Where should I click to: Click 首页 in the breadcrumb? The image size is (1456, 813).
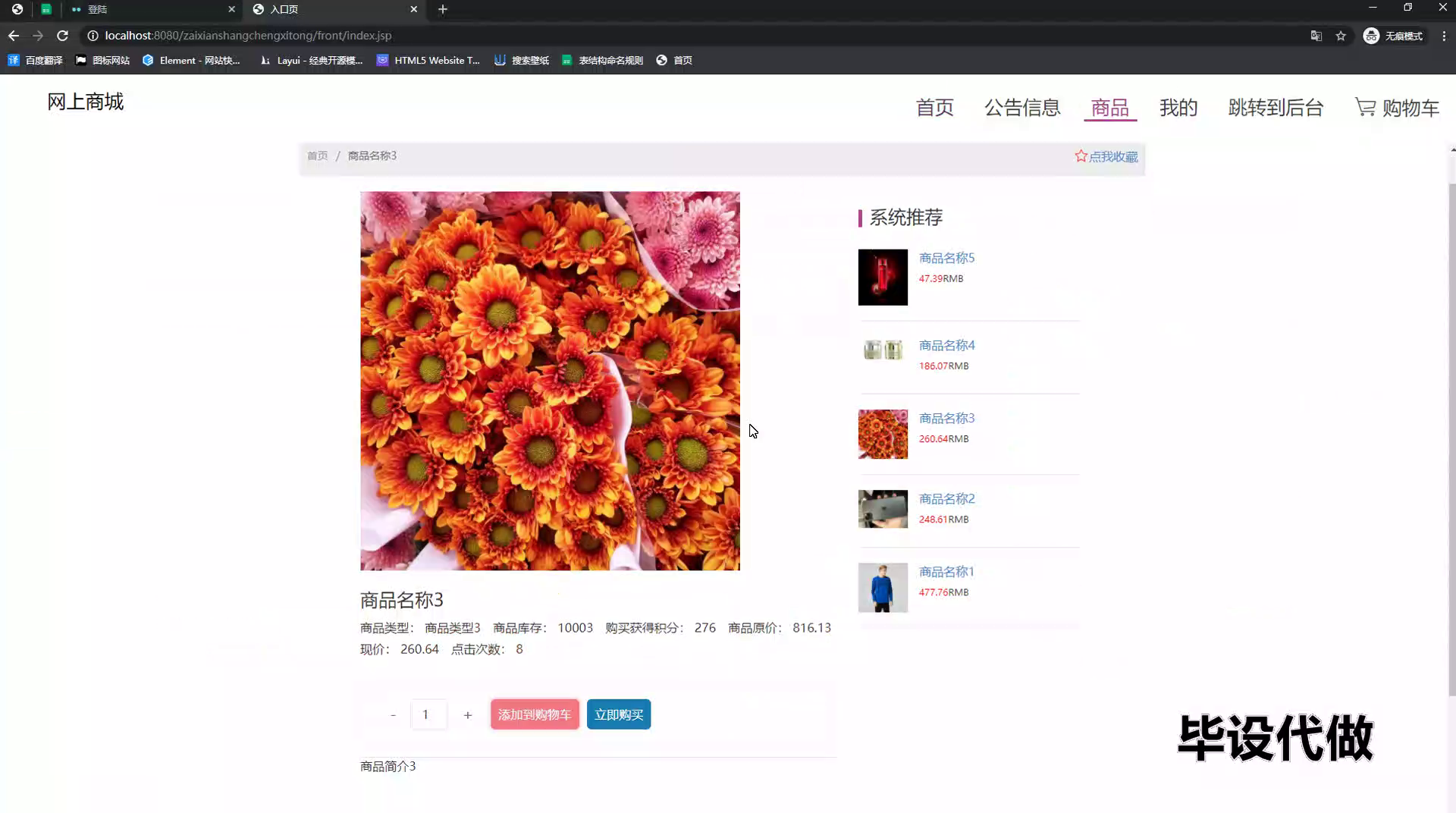tap(317, 155)
